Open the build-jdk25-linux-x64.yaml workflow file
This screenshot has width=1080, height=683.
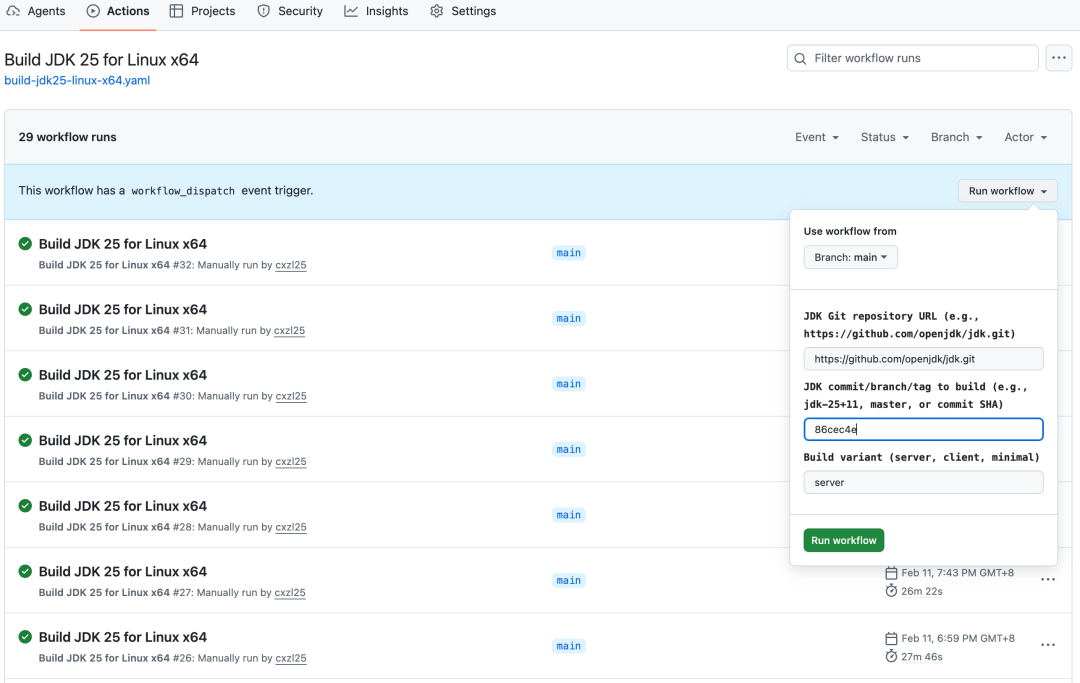pyautogui.click(x=77, y=80)
